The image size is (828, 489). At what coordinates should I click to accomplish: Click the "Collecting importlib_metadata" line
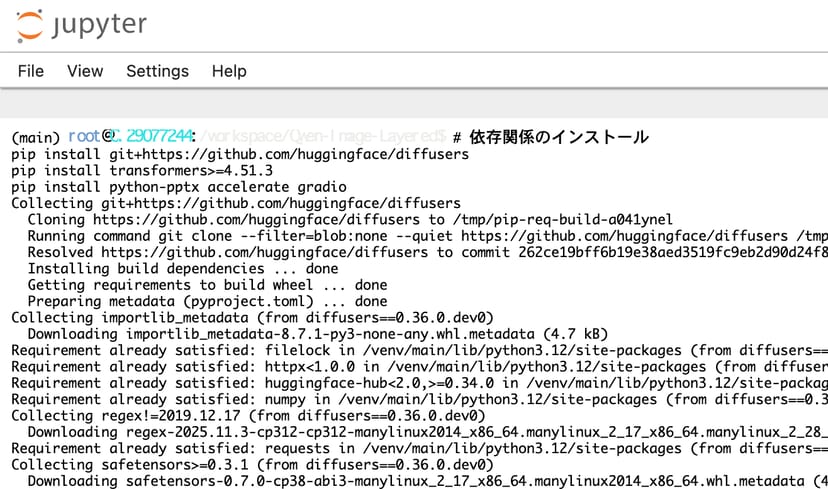(250, 318)
